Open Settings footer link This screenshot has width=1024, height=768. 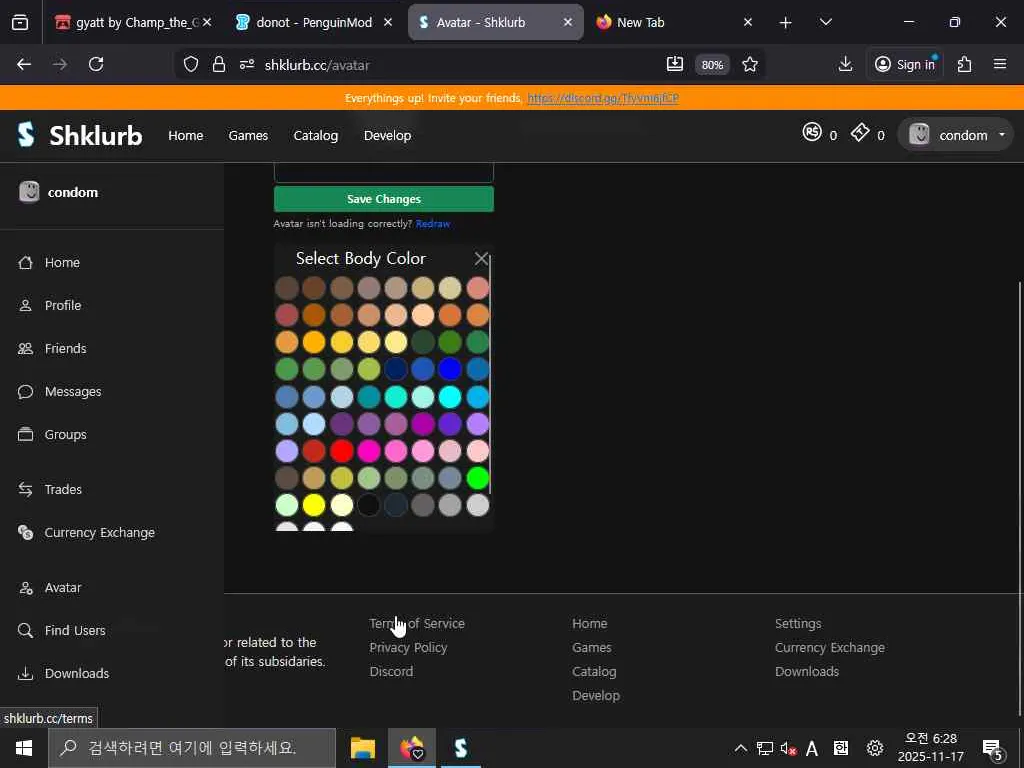(x=798, y=624)
